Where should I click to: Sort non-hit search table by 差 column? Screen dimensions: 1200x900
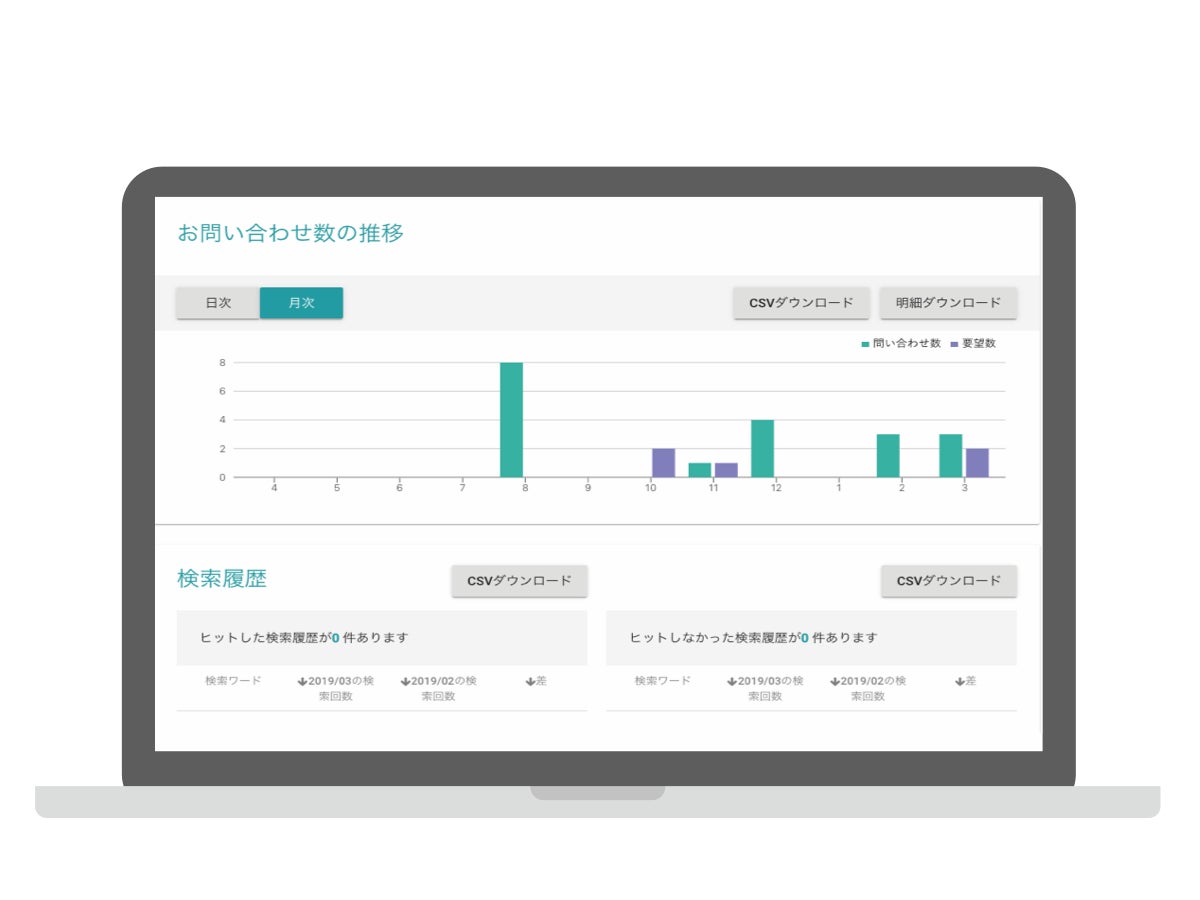click(965, 681)
